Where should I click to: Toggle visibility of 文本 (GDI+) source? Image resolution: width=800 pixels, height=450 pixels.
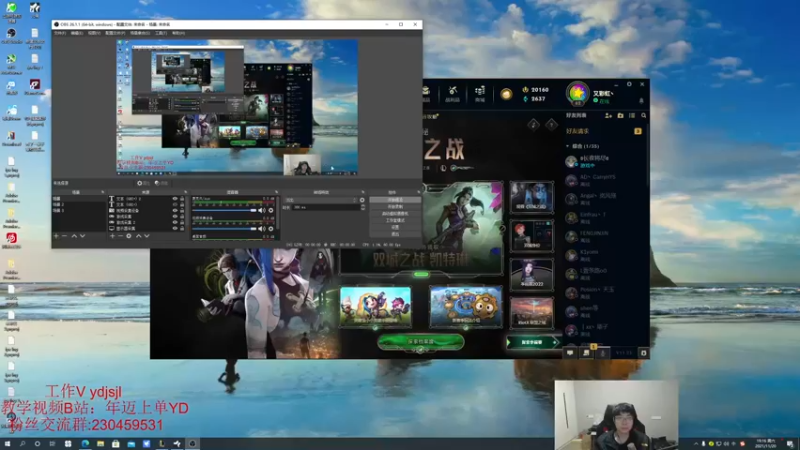coord(175,205)
